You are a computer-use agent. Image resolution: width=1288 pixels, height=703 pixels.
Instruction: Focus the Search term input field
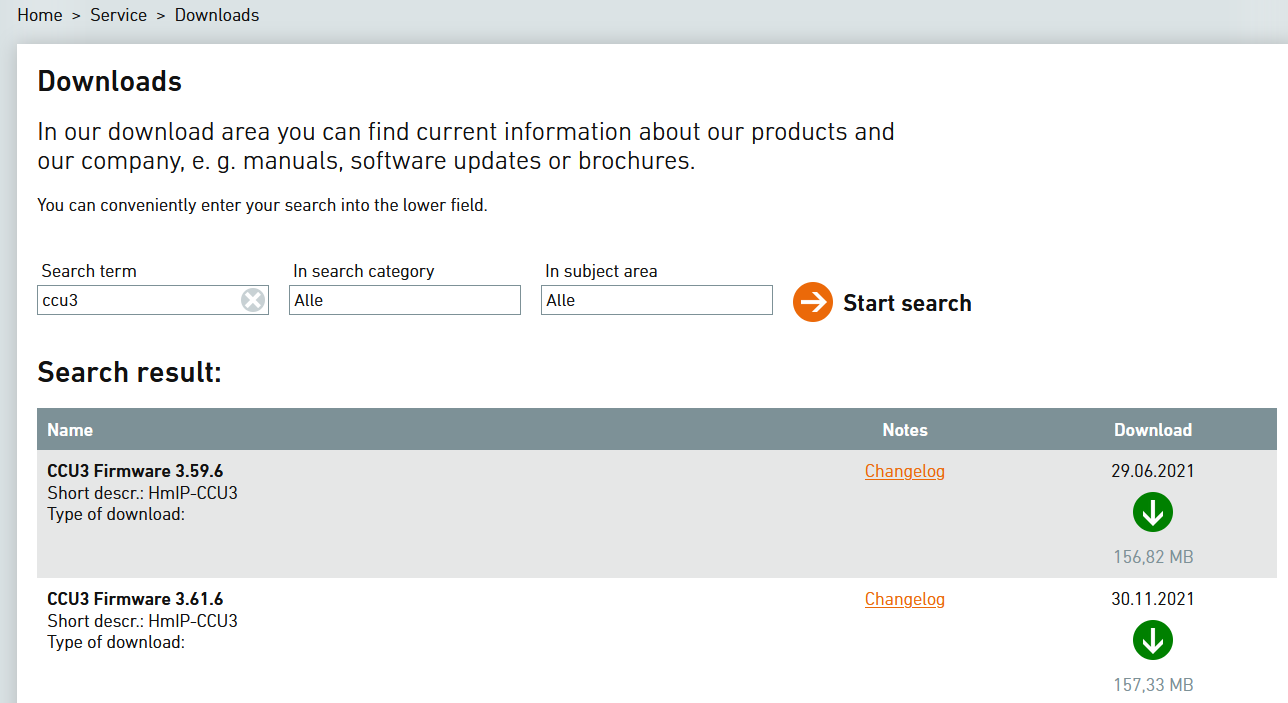pyautogui.click(x=138, y=300)
